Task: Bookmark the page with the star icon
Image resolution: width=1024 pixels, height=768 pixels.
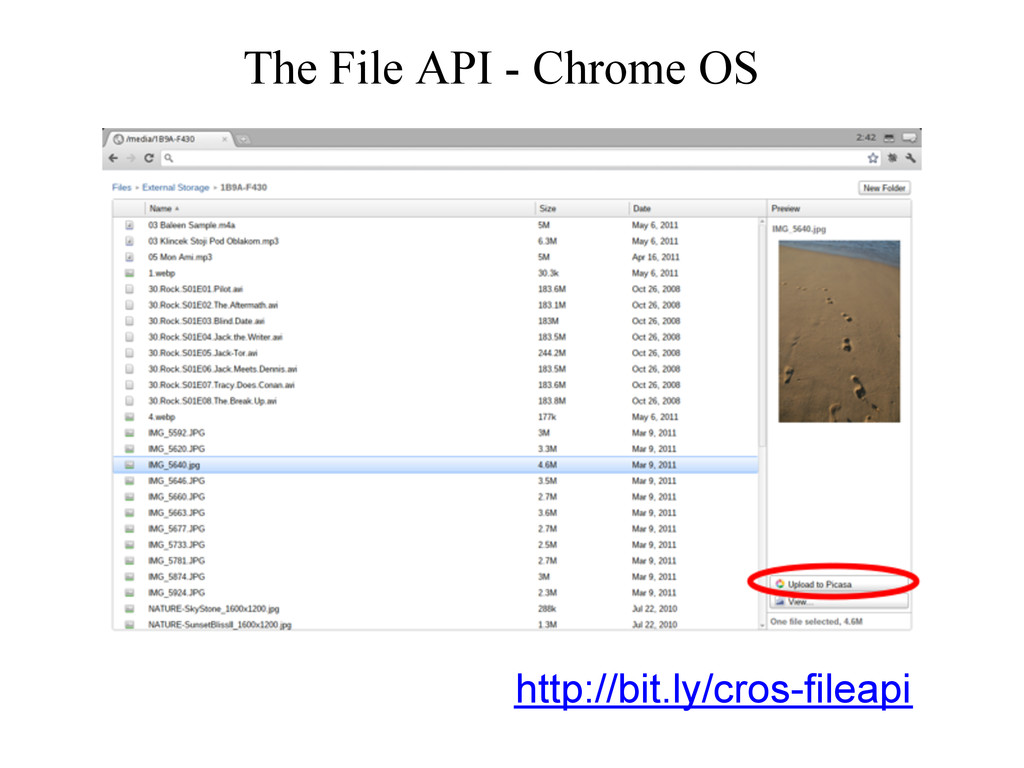Action: pyautogui.click(x=872, y=158)
